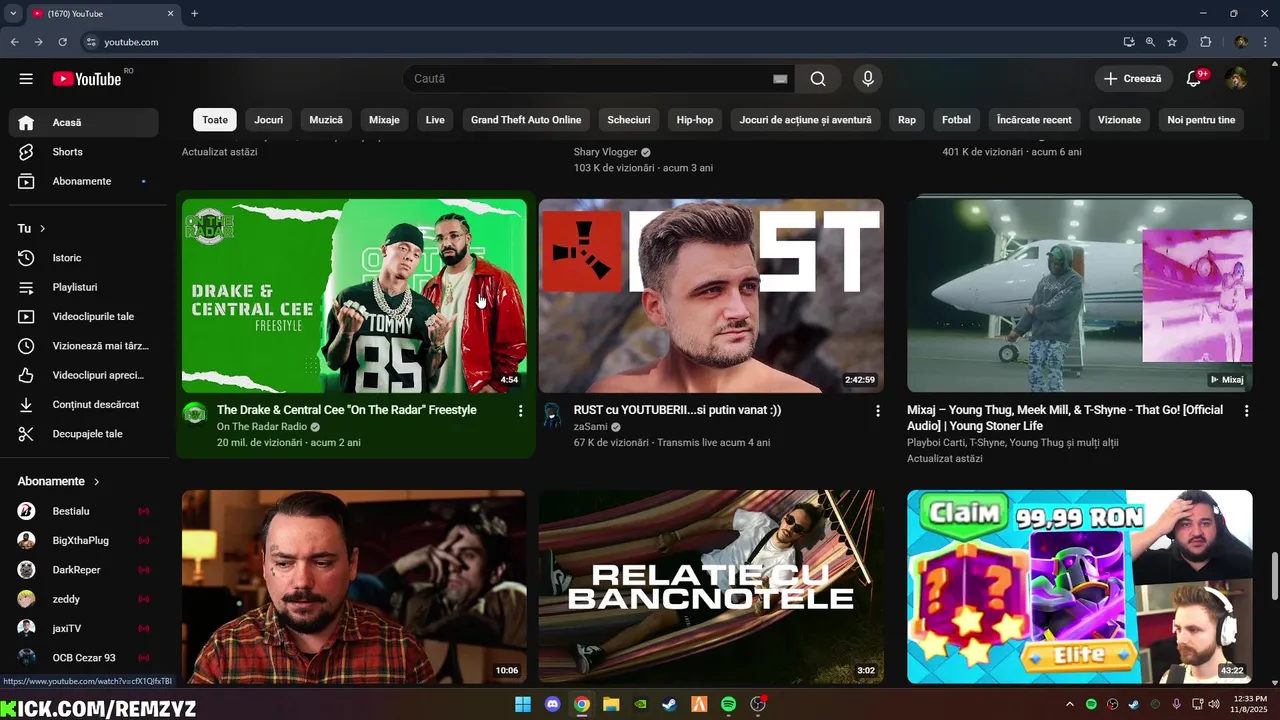This screenshot has width=1280, height=720.
Task: Select the Live filter chip
Action: [435, 120]
